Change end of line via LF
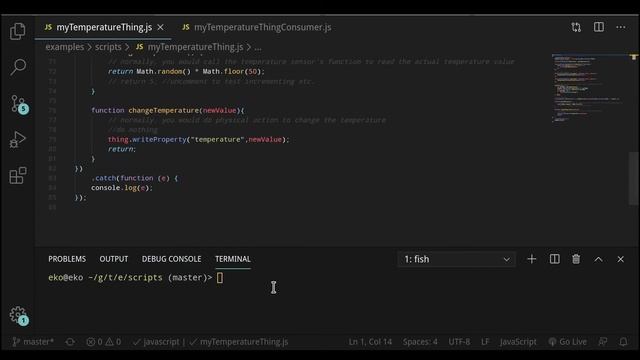The width and height of the screenshot is (640, 360). 485,342
